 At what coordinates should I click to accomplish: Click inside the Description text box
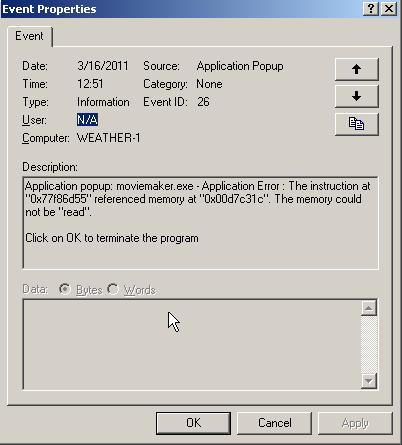(200, 223)
